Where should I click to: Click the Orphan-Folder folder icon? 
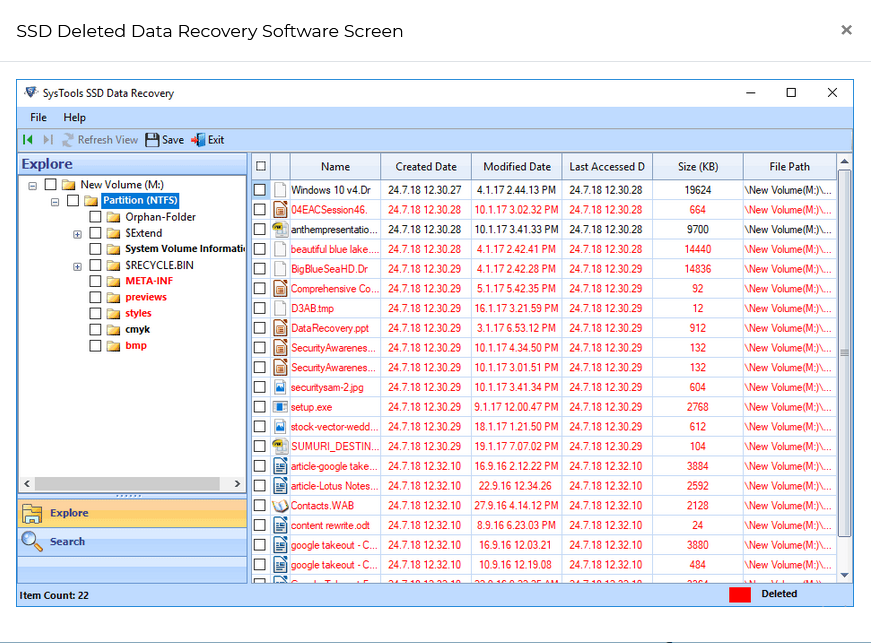coord(113,217)
